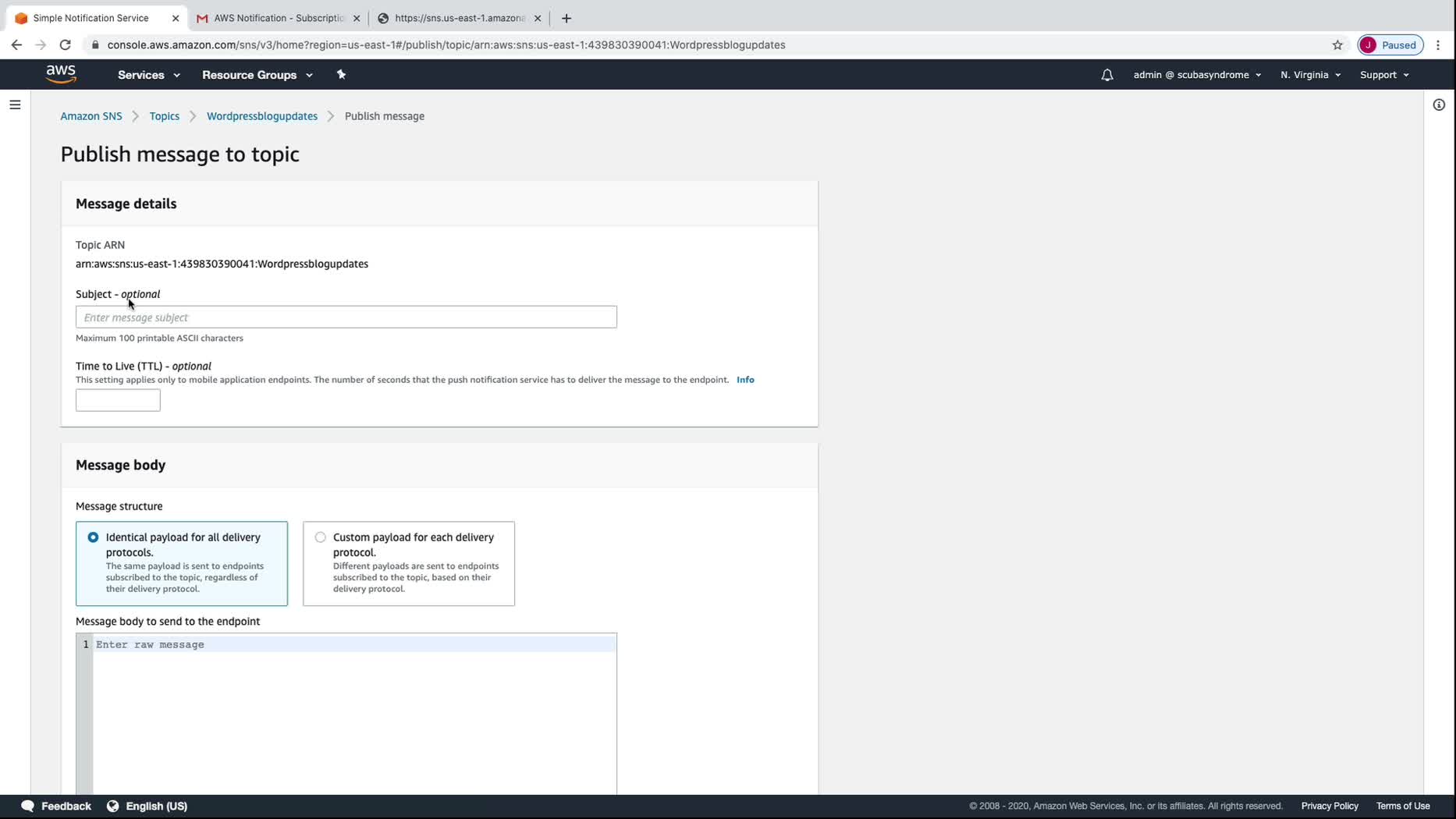Click the Message details section header
This screenshot has height=819, width=1456.
pyautogui.click(x=126, y=204)
